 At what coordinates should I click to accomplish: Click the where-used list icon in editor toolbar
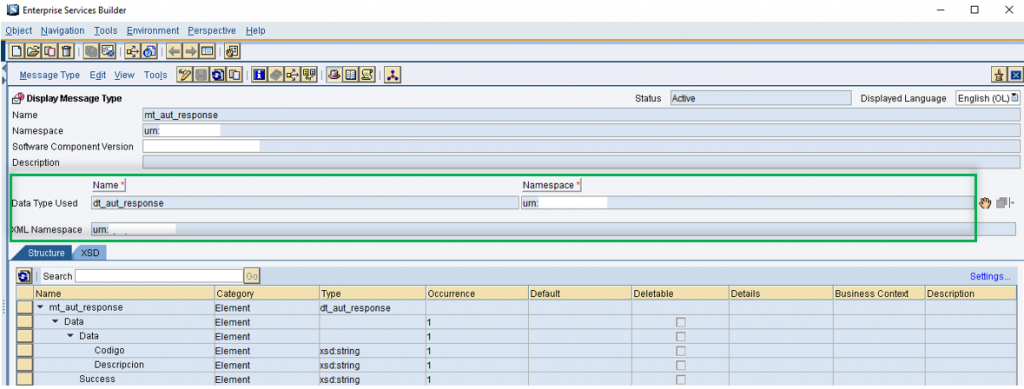click(x=293, y=75)
